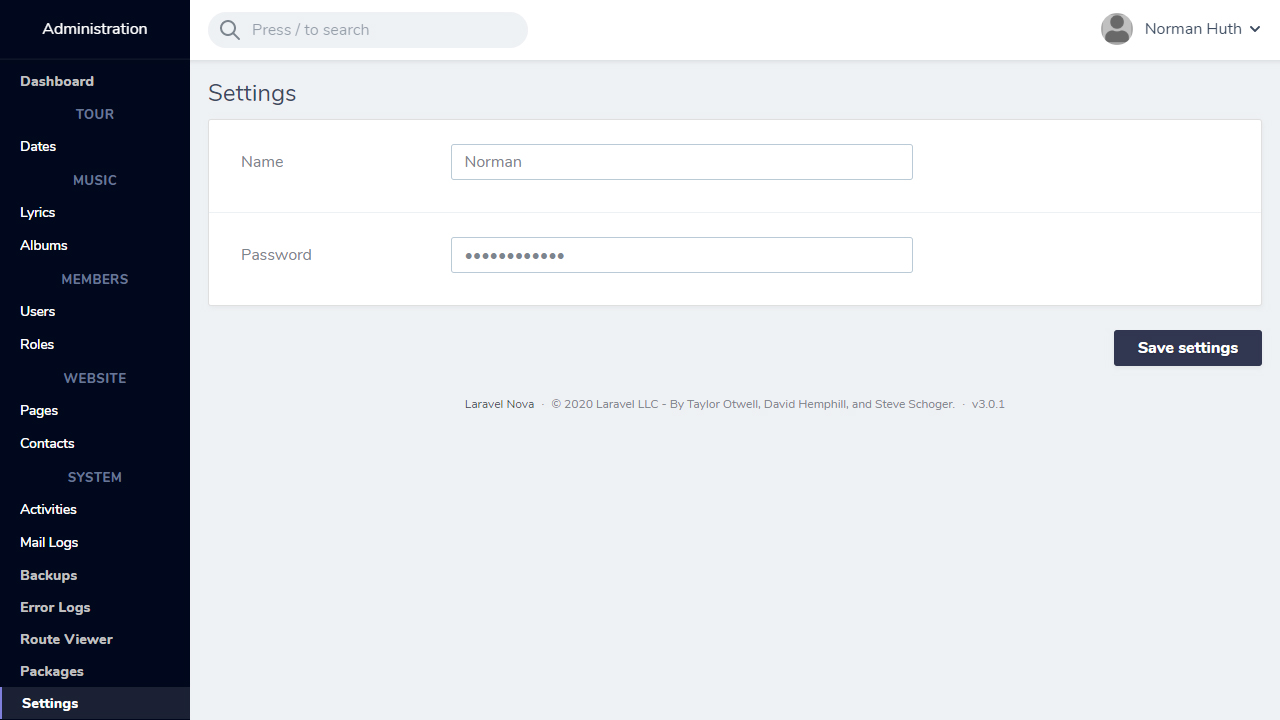This screenshot has height=720, width=1280.
Task: Navigate to Albums
Action: tap(44, 245)
